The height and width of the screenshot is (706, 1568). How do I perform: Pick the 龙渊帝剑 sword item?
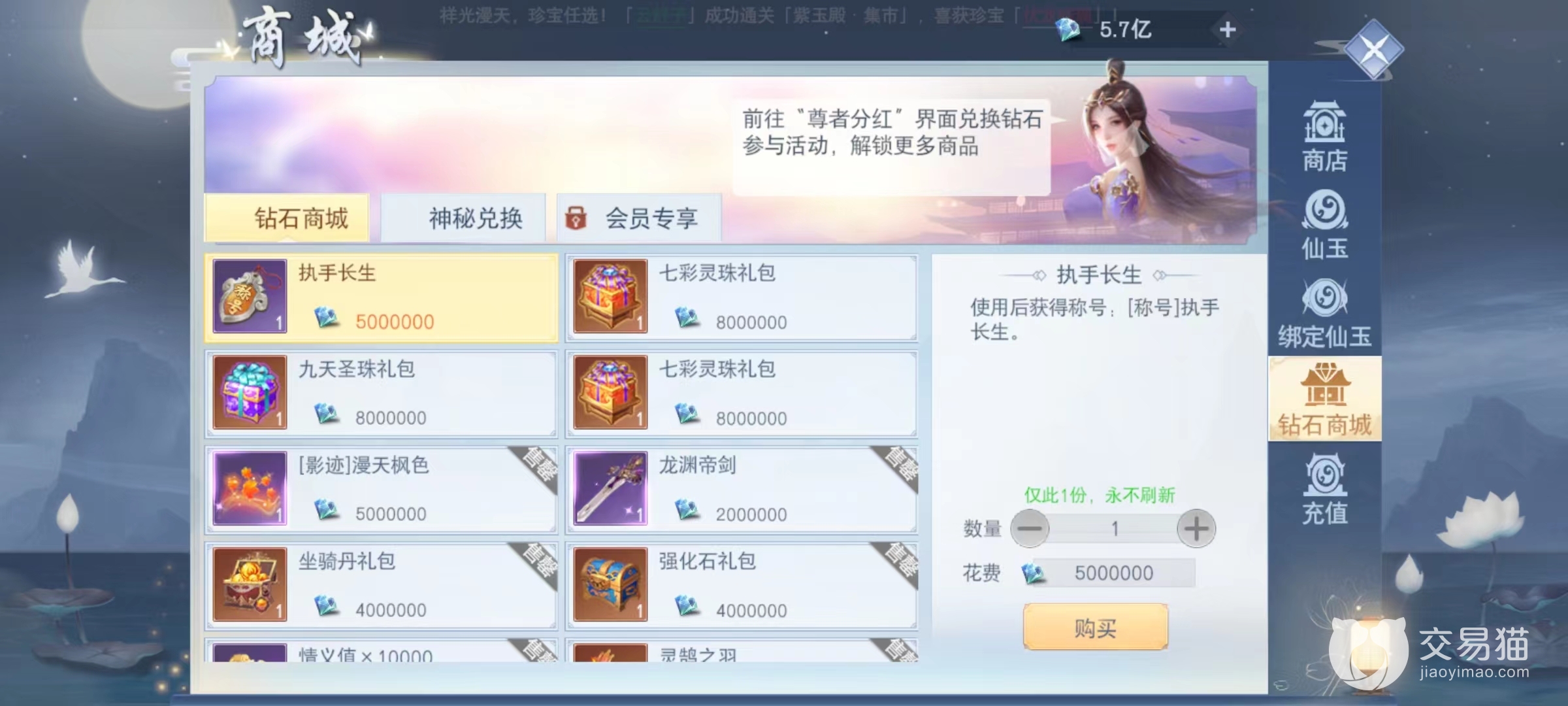(742, 490)
